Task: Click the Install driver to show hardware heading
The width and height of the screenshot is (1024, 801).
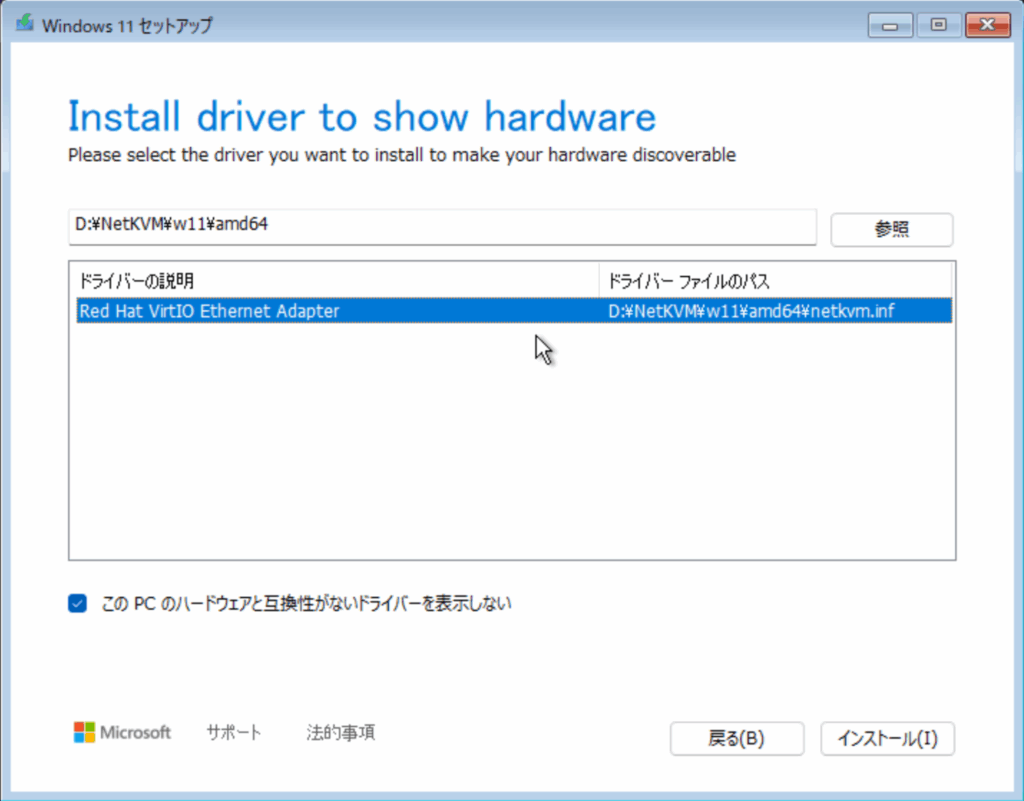Action: (x=361, y=117)
